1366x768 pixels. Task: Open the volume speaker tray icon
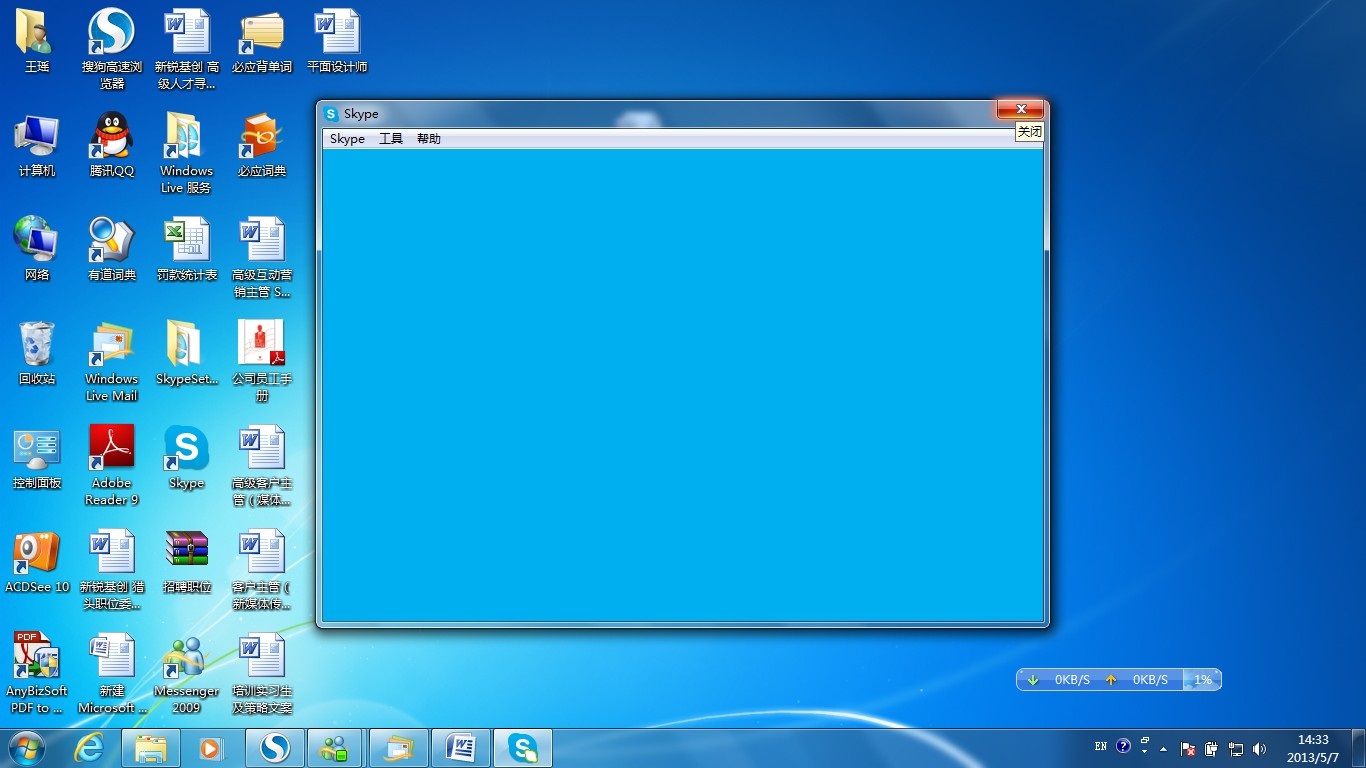coord(1259,748)
